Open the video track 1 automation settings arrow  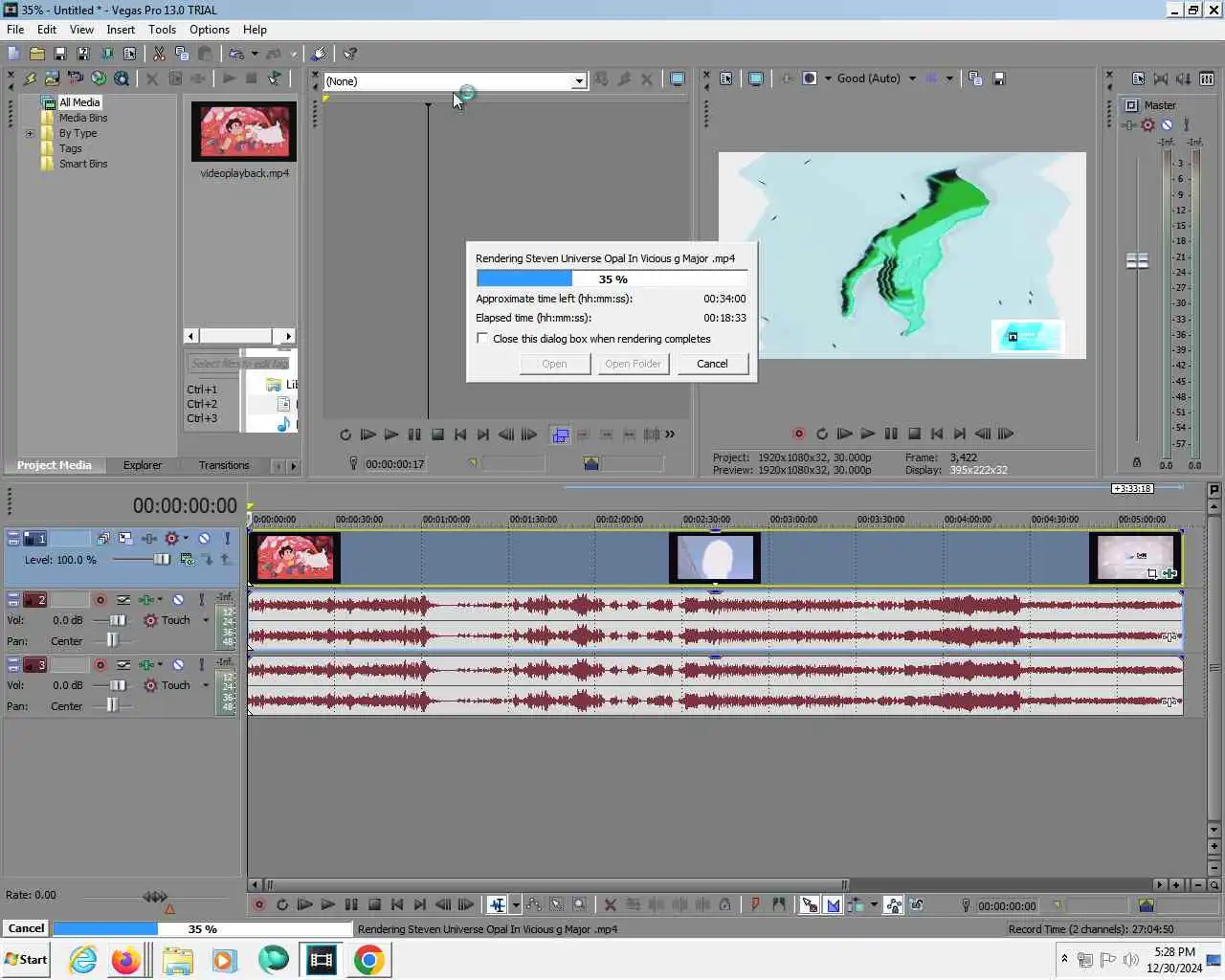(x=186, y=539)
